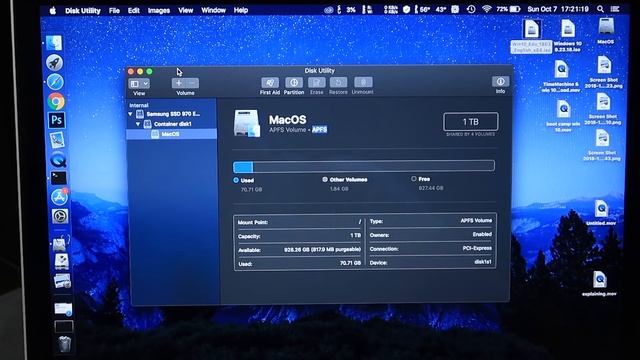Open Photoshop from the Dock
The width and height of the screenshot is (640, 360).
[x=57, y=120]
